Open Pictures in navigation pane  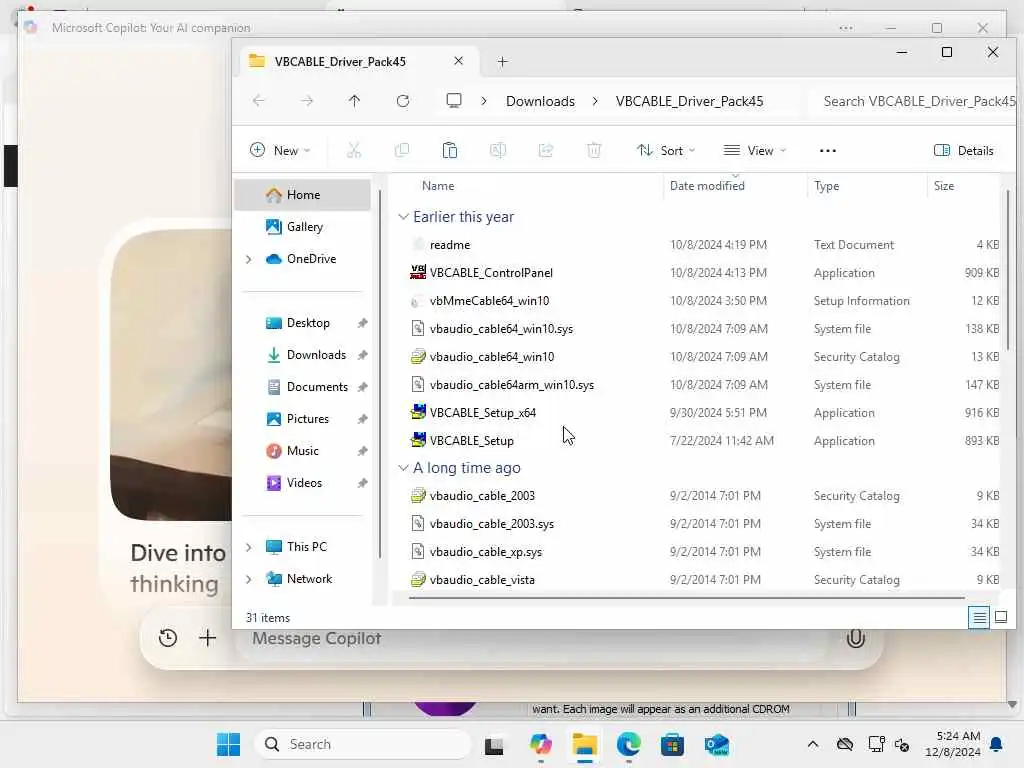click(x=302, y=419)
